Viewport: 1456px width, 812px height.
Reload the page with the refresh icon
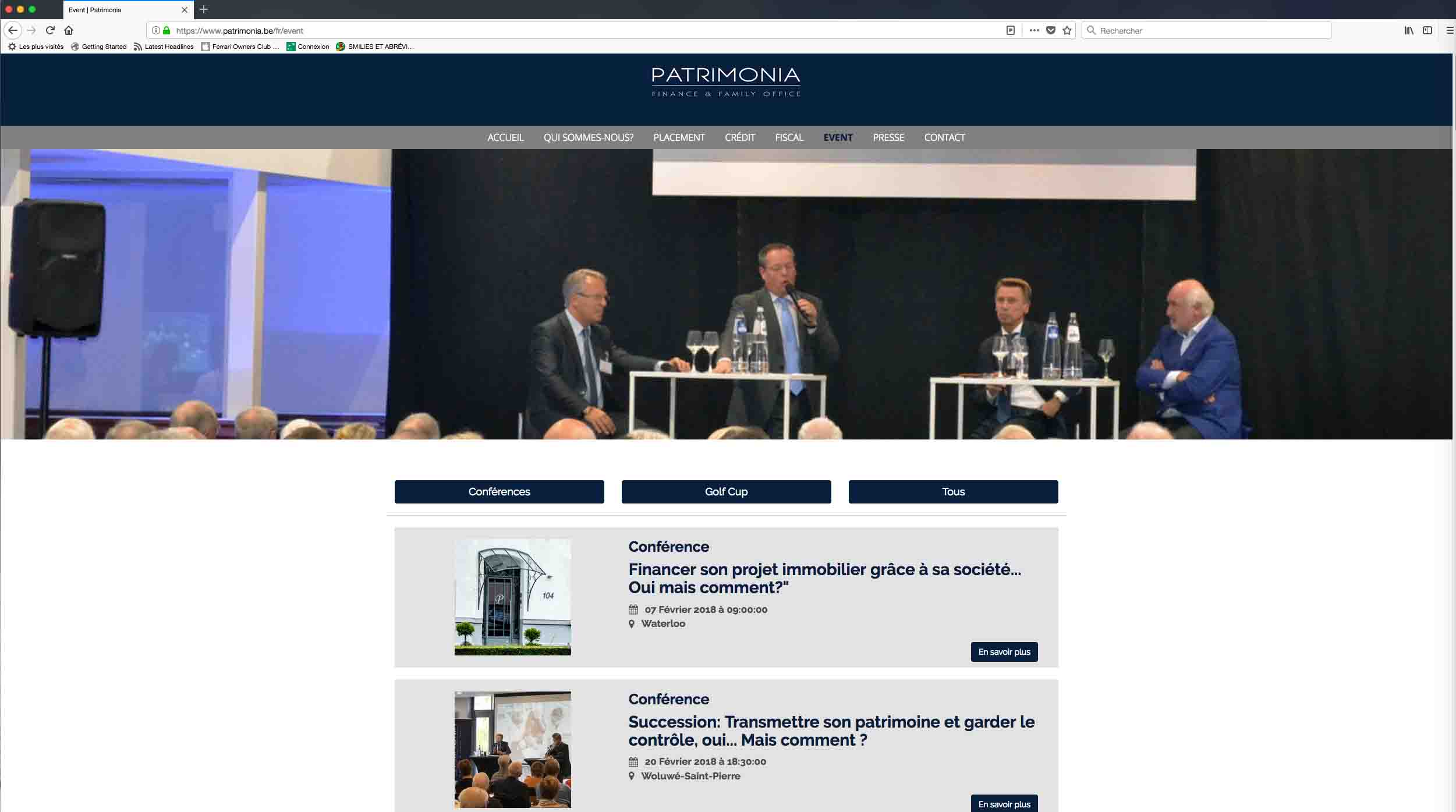pos(50,30)
